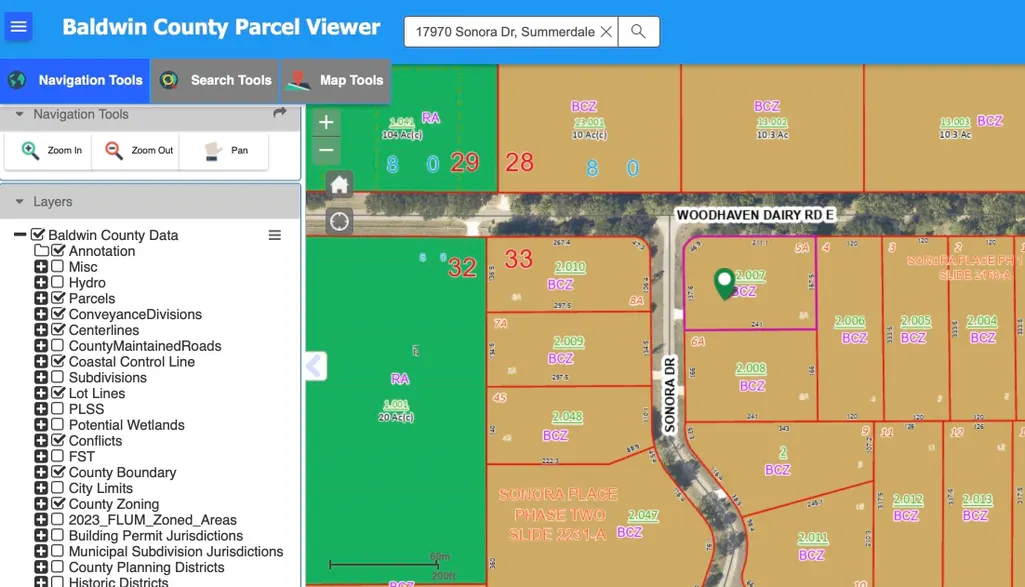Expand the Hydro layer plus icon
Image resolution: width=1025 pixels, height=587 pixels.
coord(41,282)
